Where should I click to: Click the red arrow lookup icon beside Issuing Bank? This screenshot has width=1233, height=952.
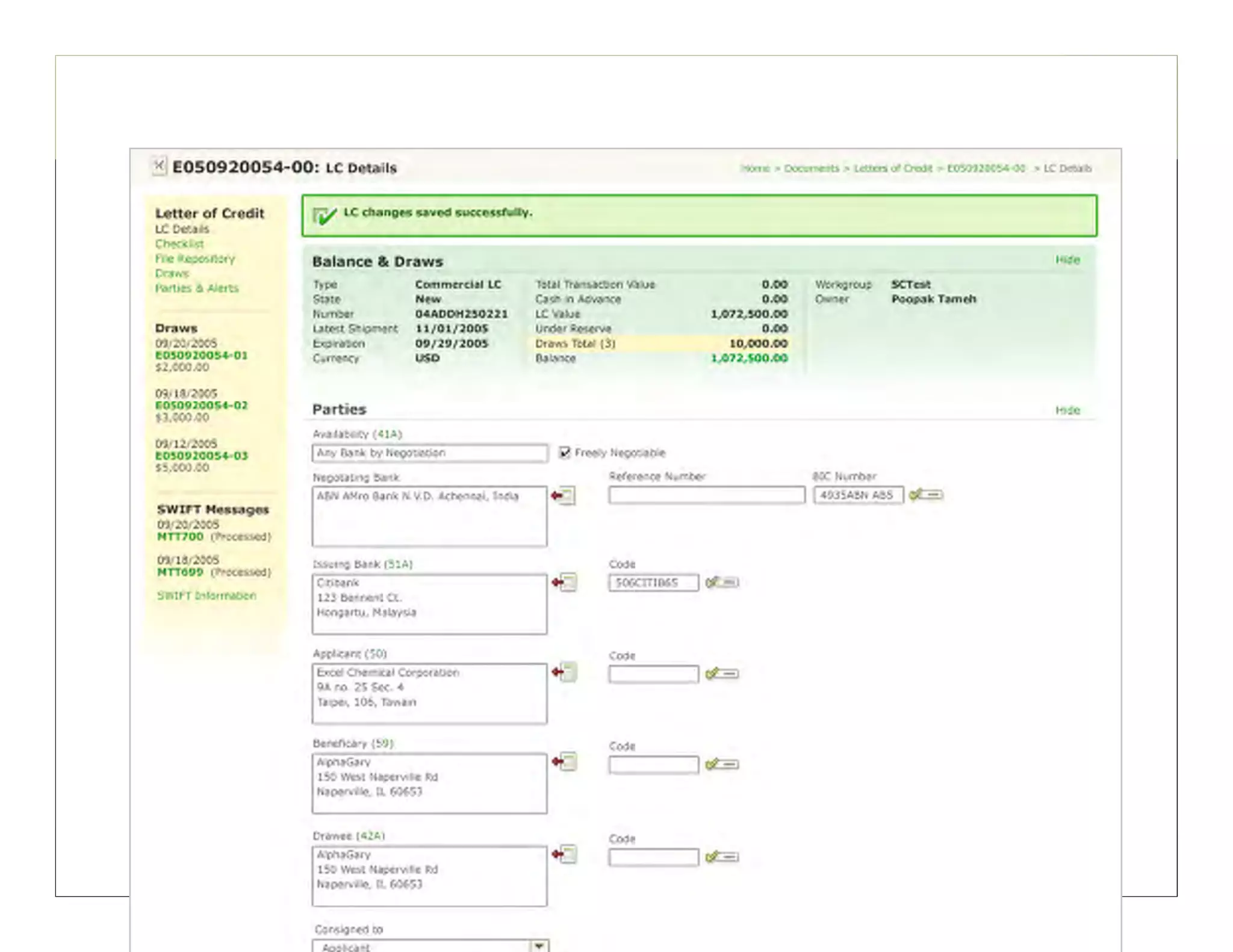565,583
